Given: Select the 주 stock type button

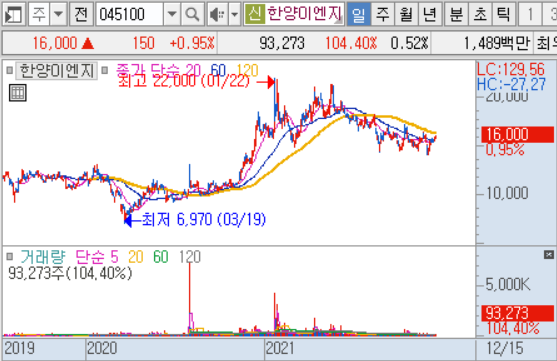Looking at the screenshot, I should click(38, 14).
